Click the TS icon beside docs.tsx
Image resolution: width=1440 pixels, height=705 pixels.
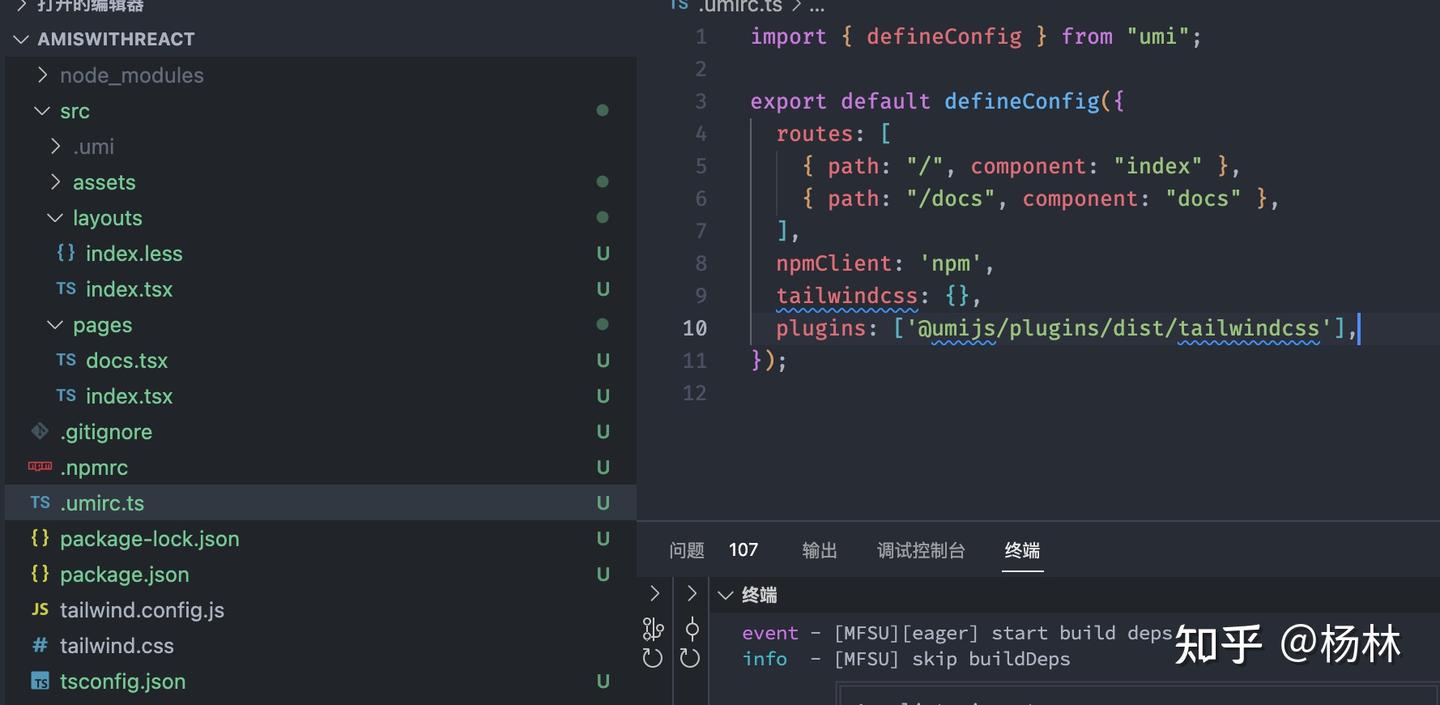(66, 360)
